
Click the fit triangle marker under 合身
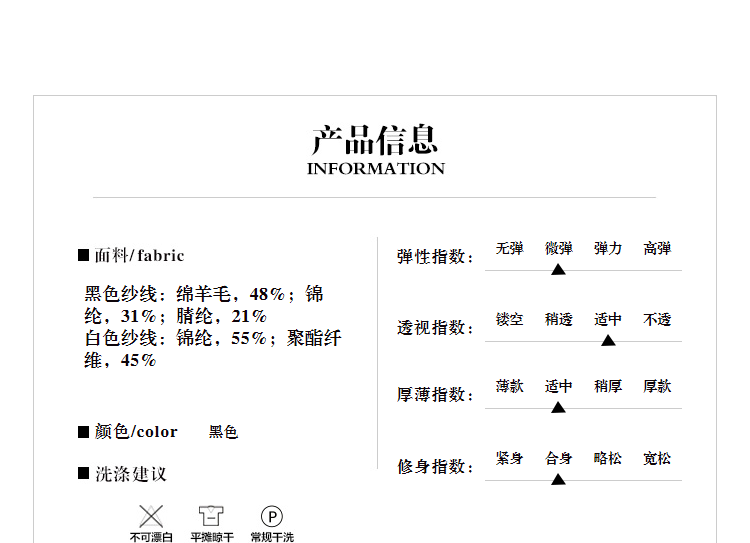click(x=558, y=479)
